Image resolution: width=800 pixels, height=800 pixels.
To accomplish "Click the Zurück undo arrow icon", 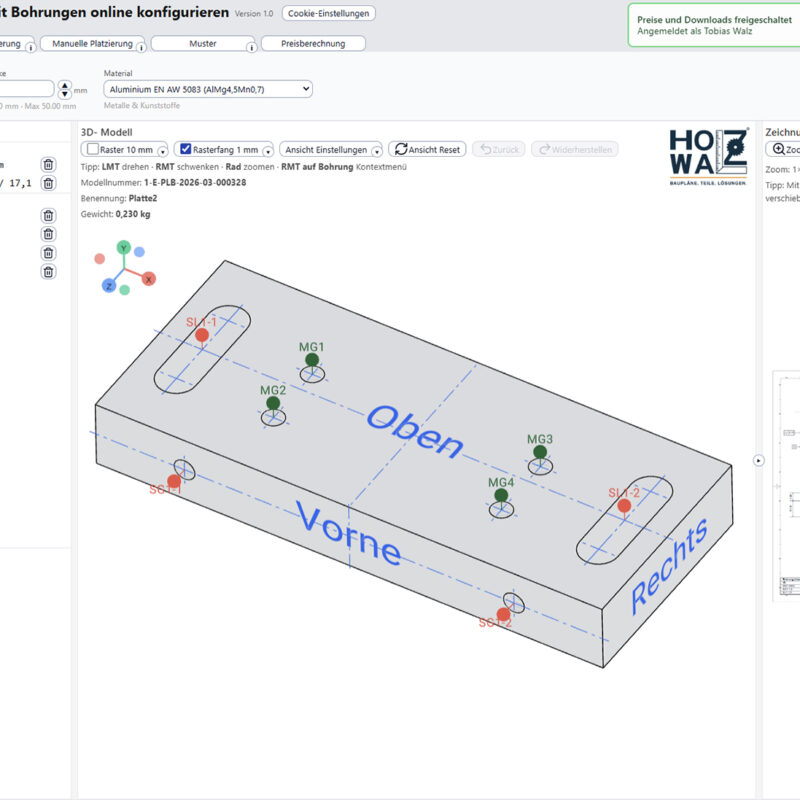I will click(486, 149).
